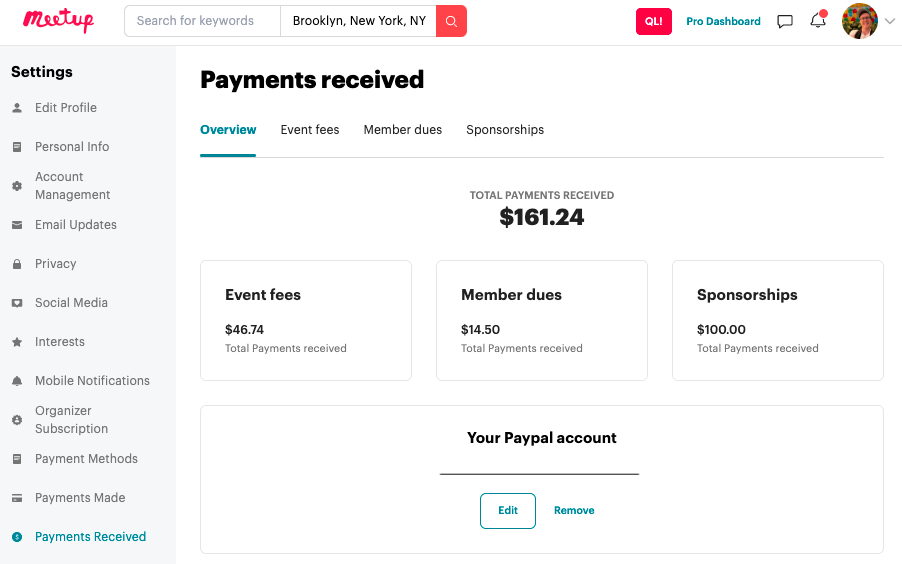Click the Edit Profile person icon
The image size is (902, 564).
point(17,108)
